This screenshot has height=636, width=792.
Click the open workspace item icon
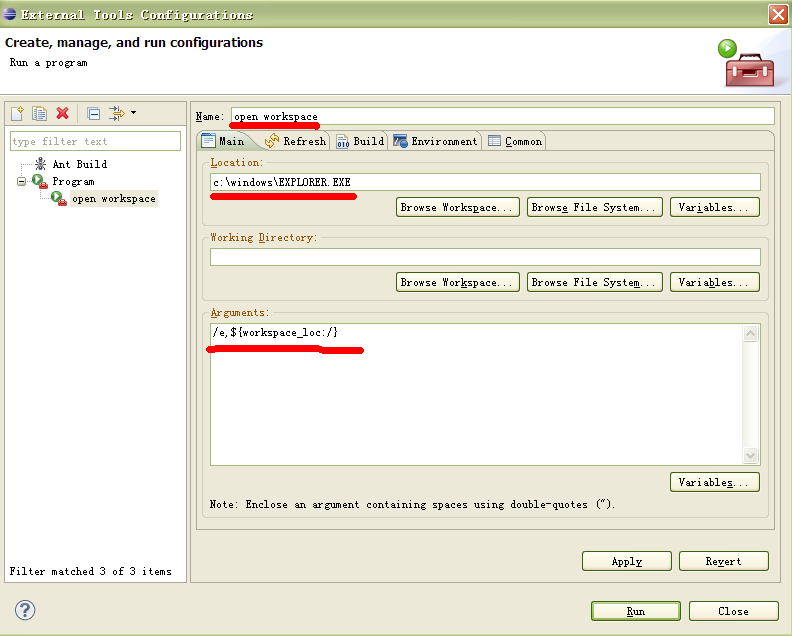[59, 199]
